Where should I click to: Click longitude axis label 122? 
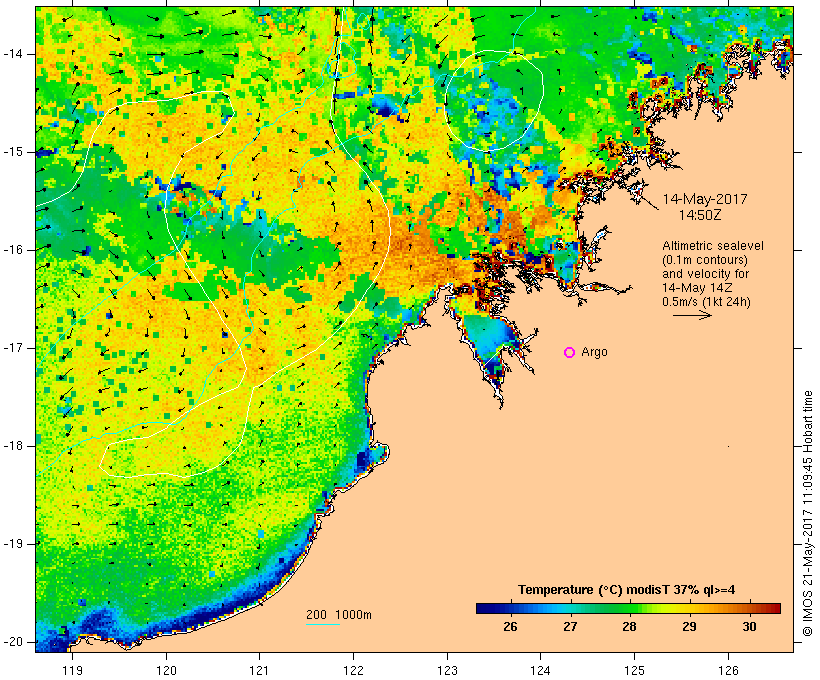[x=353, y=670]
